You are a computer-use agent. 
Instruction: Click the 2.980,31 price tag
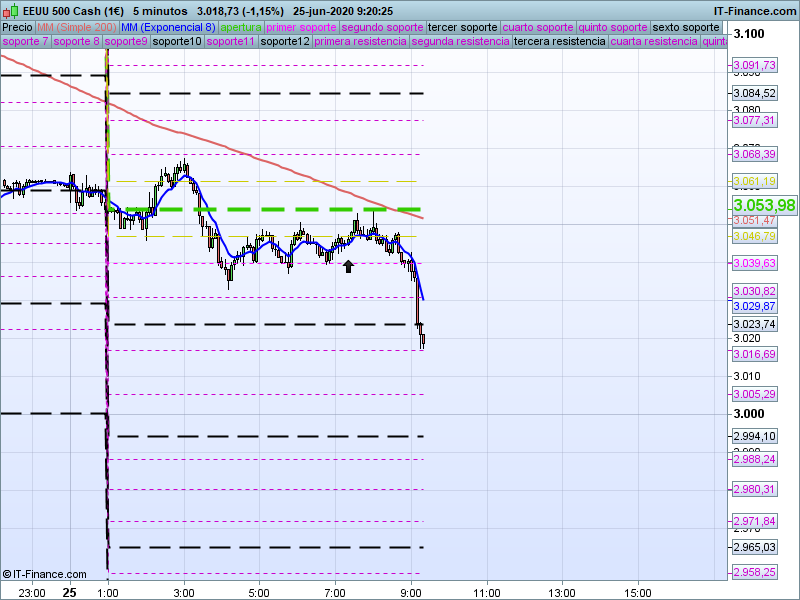[755, 489]
